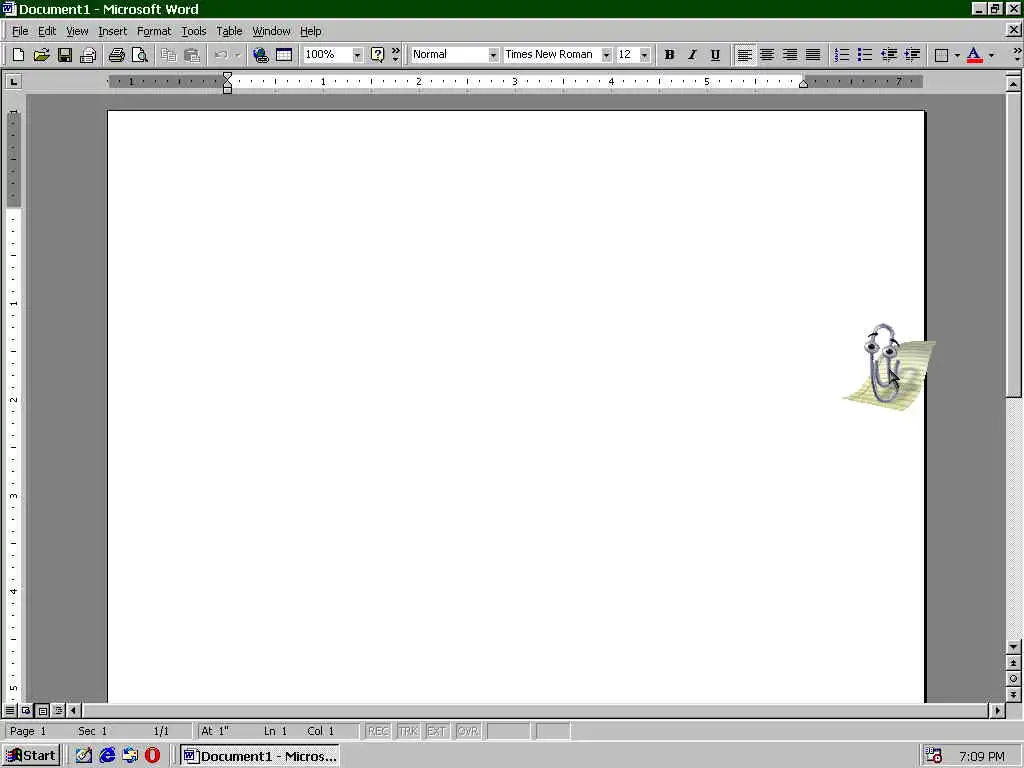Expand the font color dropdown arrow
The width and height of the screenshot is (1024, 768).
point(991,55)
